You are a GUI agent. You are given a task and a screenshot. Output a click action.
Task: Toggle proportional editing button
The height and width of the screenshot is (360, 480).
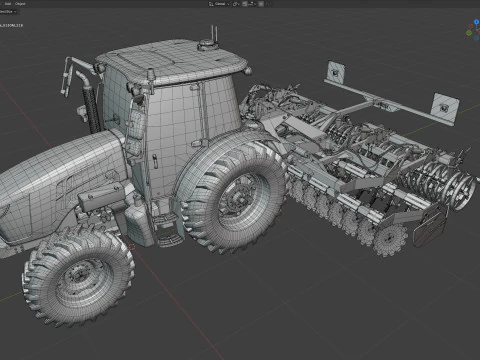point(261,4)
